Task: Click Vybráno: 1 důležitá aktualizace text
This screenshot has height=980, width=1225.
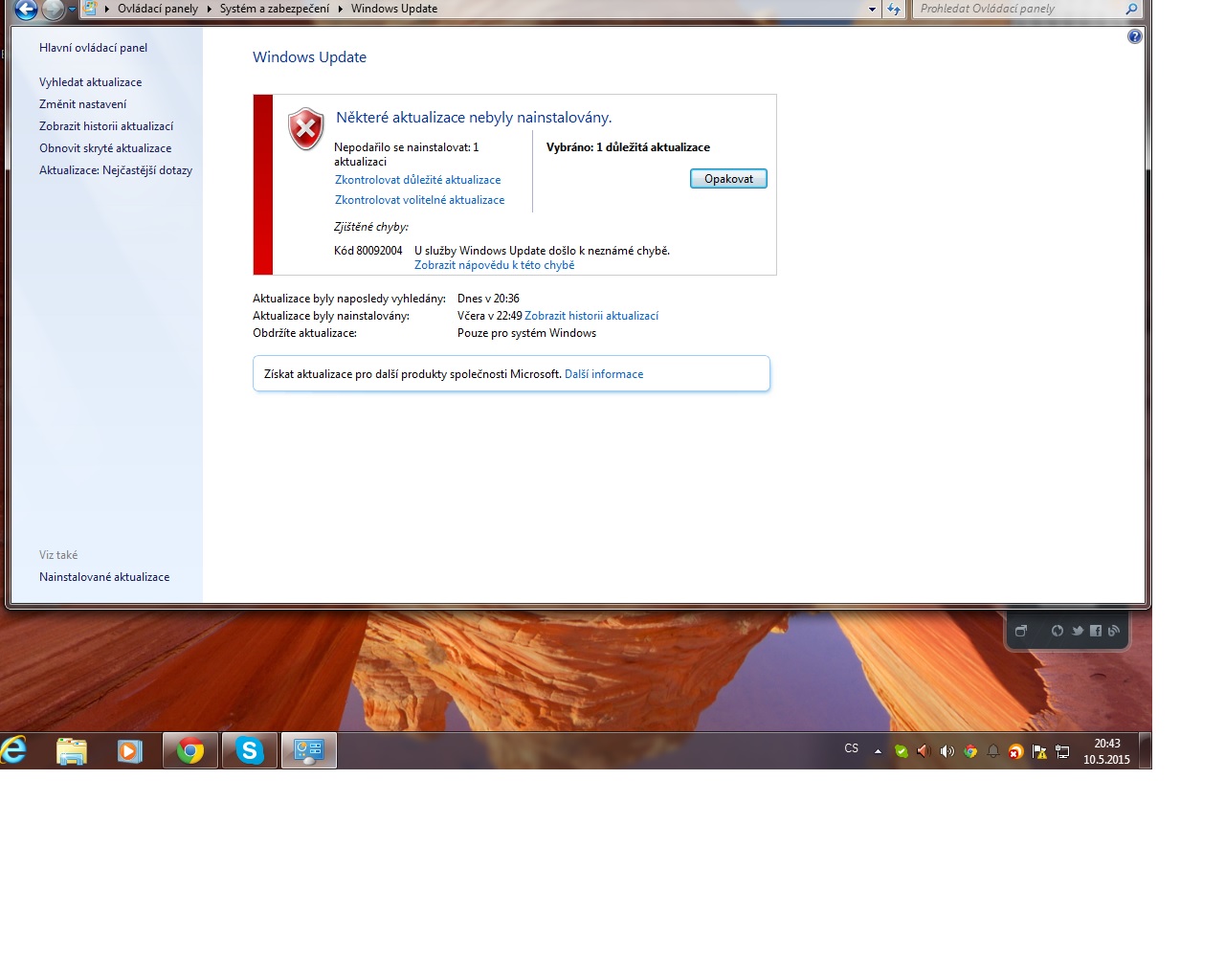Action: pyautogui.click(x=628, y=147)
